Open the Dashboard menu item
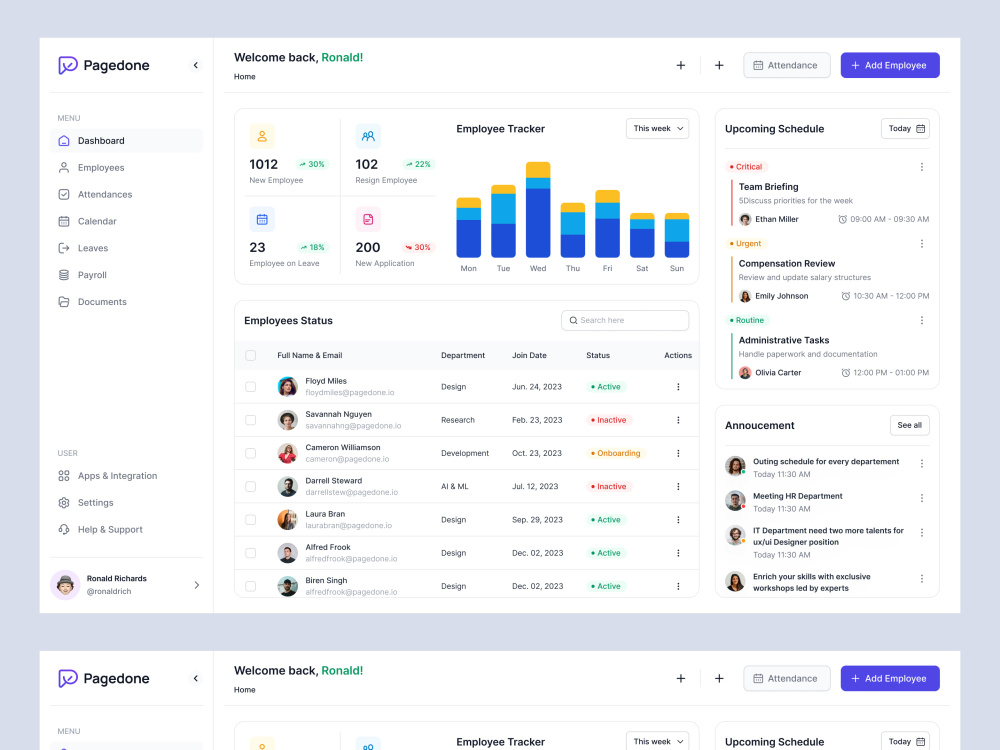The height and width of the screenshot is (750, 1000). tap(126, 141)
